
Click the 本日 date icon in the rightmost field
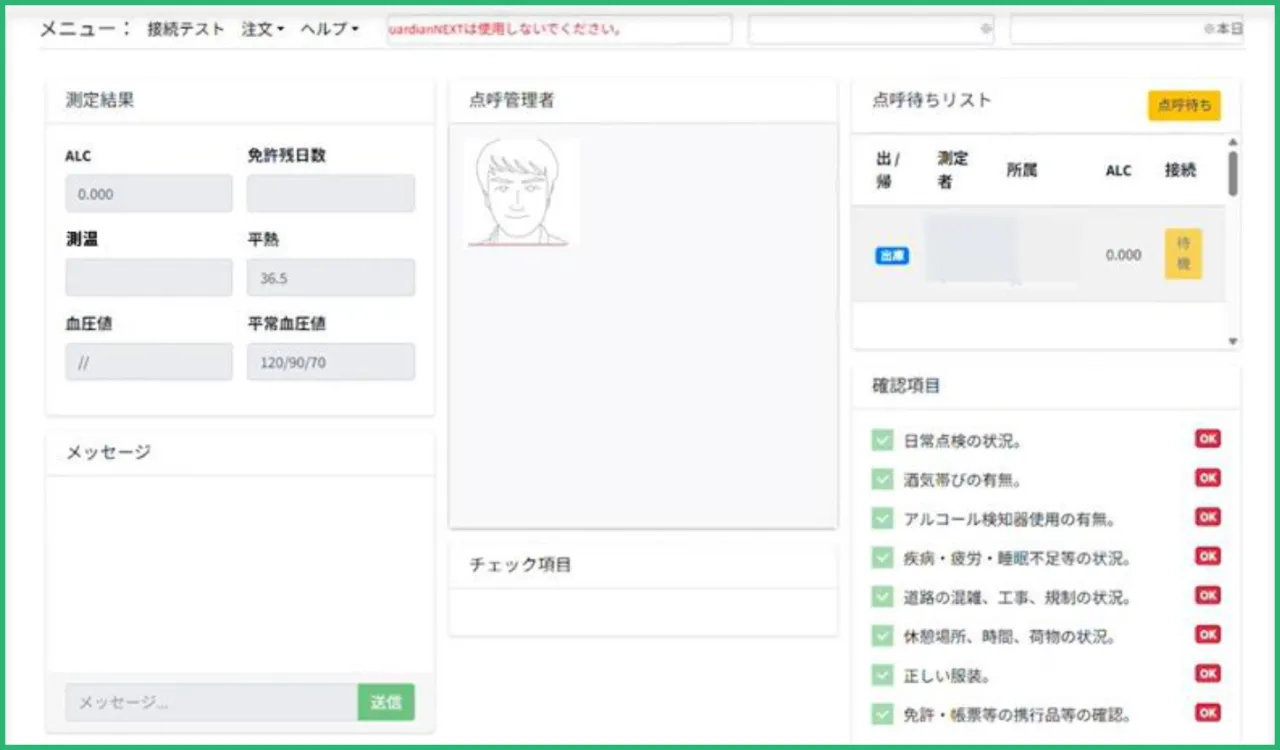(x=1232, y=29)
